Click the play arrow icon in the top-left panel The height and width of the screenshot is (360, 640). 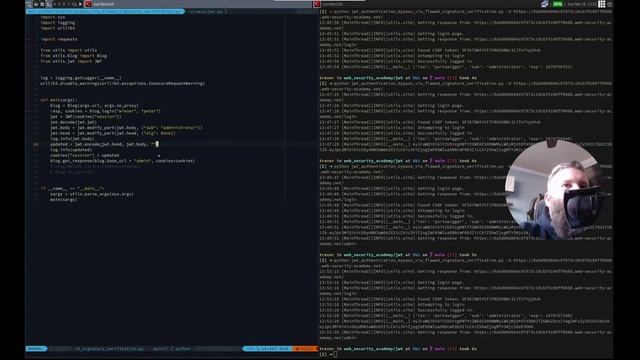80,4
